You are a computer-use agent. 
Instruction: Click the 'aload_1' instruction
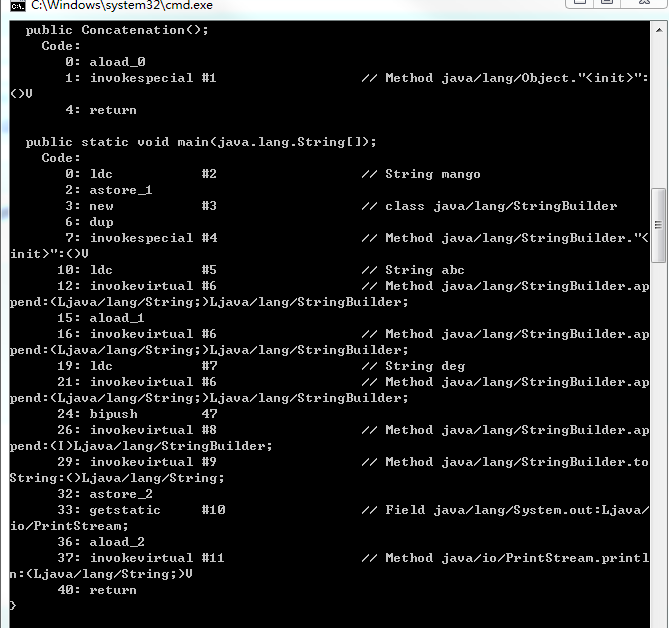(117, 318)
